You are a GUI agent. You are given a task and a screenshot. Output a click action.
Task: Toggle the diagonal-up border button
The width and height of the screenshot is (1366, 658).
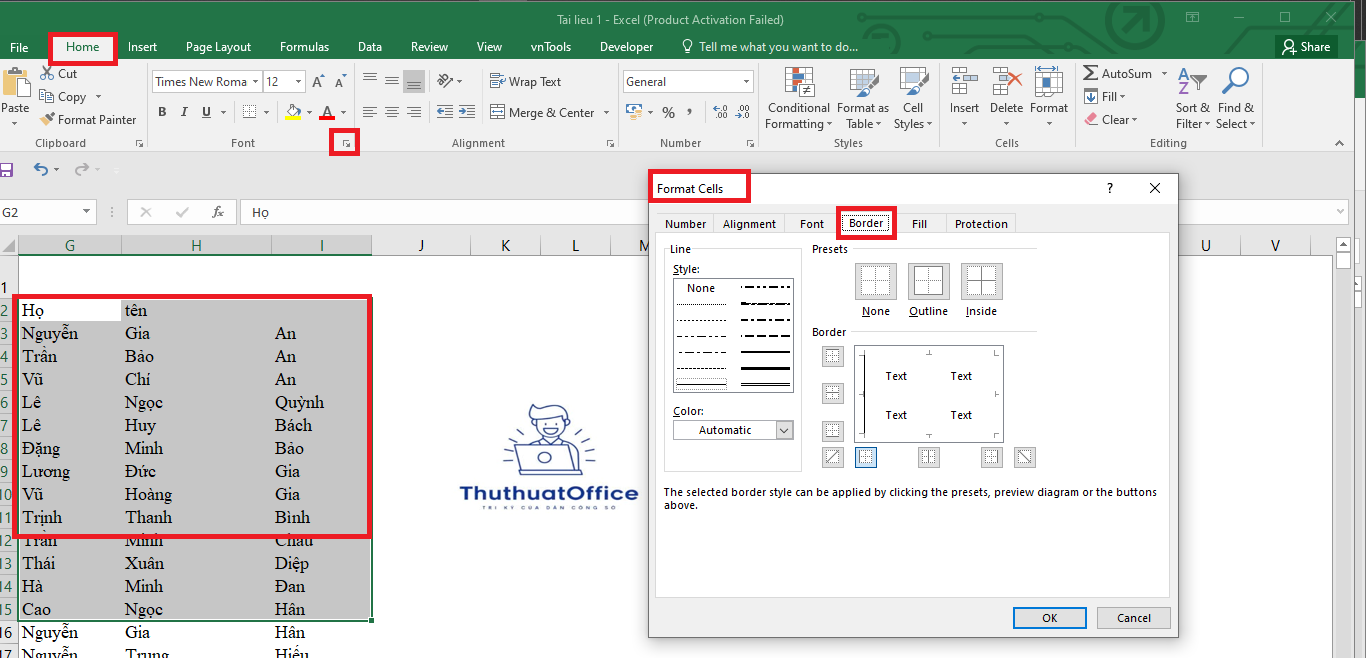(x=833, y=457)
